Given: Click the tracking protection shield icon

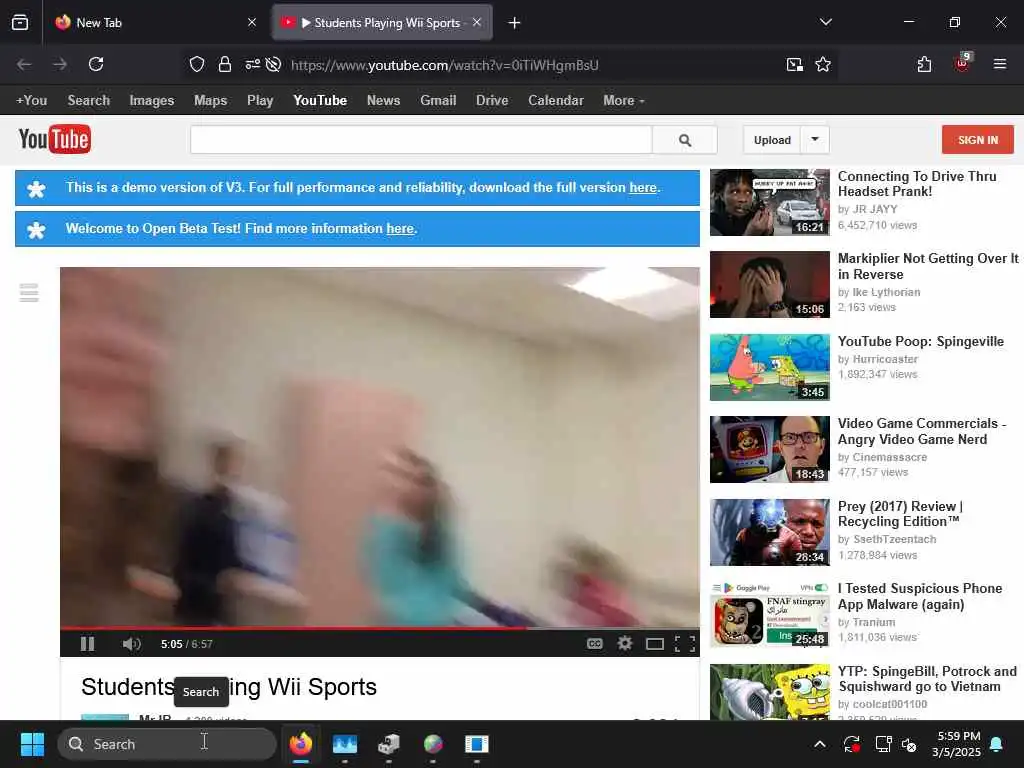Looking at the screenshot, I should click(197, 64).
